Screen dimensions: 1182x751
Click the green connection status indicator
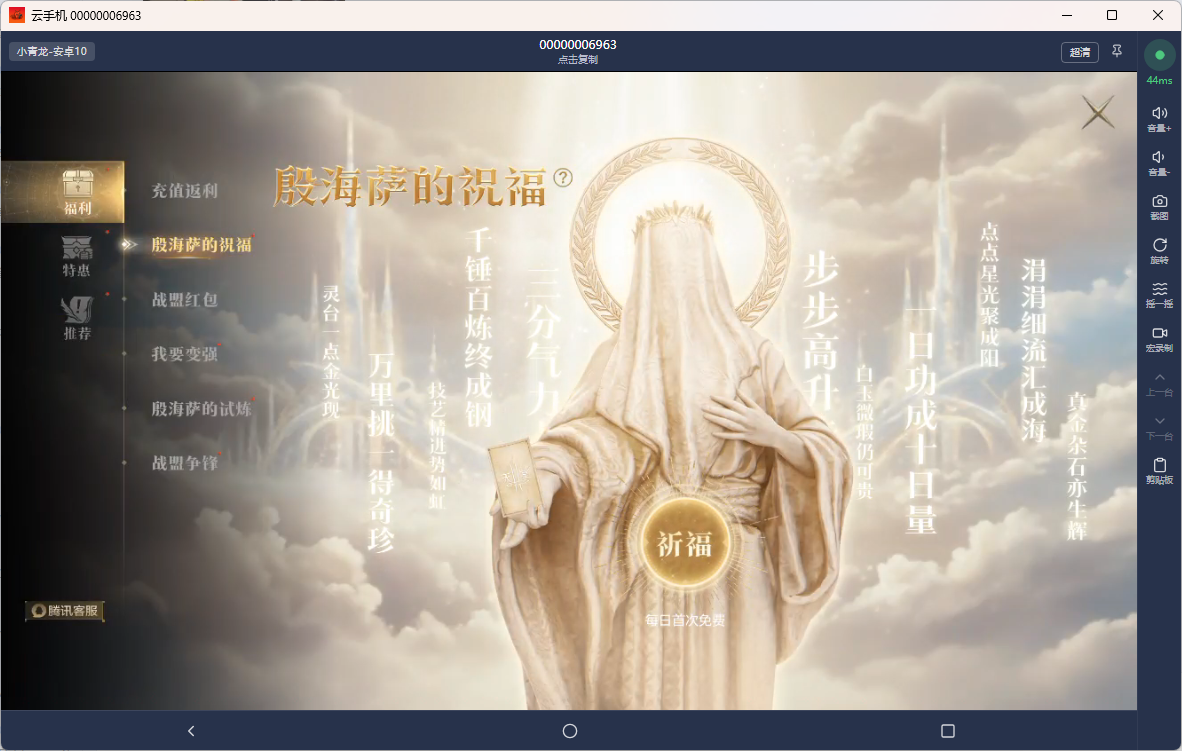[1159, 55]
